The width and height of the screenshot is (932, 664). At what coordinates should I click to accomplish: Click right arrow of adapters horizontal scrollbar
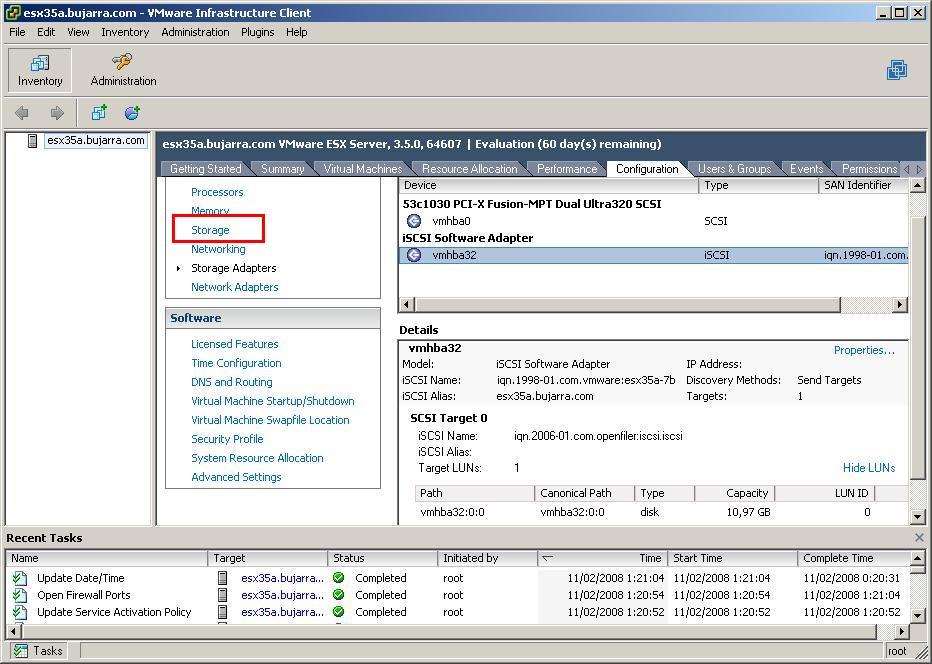pos(900,304)
